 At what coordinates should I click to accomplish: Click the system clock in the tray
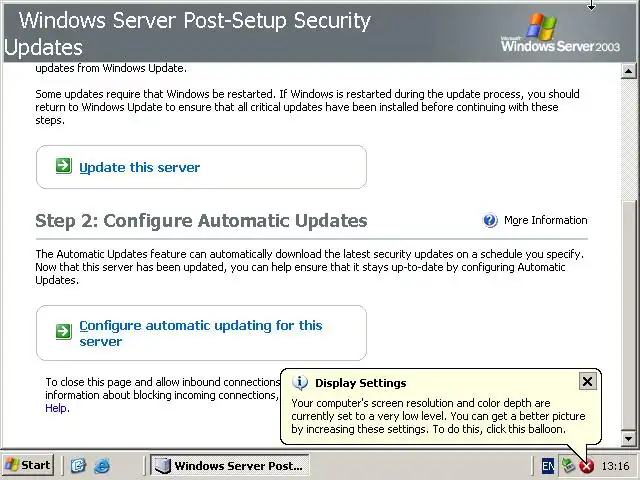pyautogui.click(x=616, y=466)
